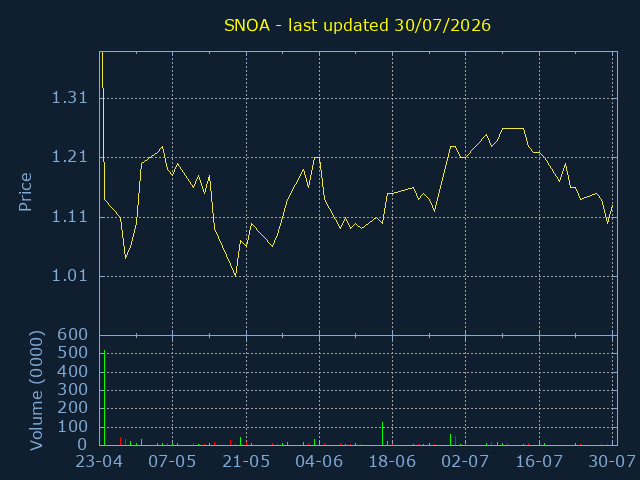Click the 16-07 date label
Viewport: 640px width, 480px height.
click(x=539, y=462)
